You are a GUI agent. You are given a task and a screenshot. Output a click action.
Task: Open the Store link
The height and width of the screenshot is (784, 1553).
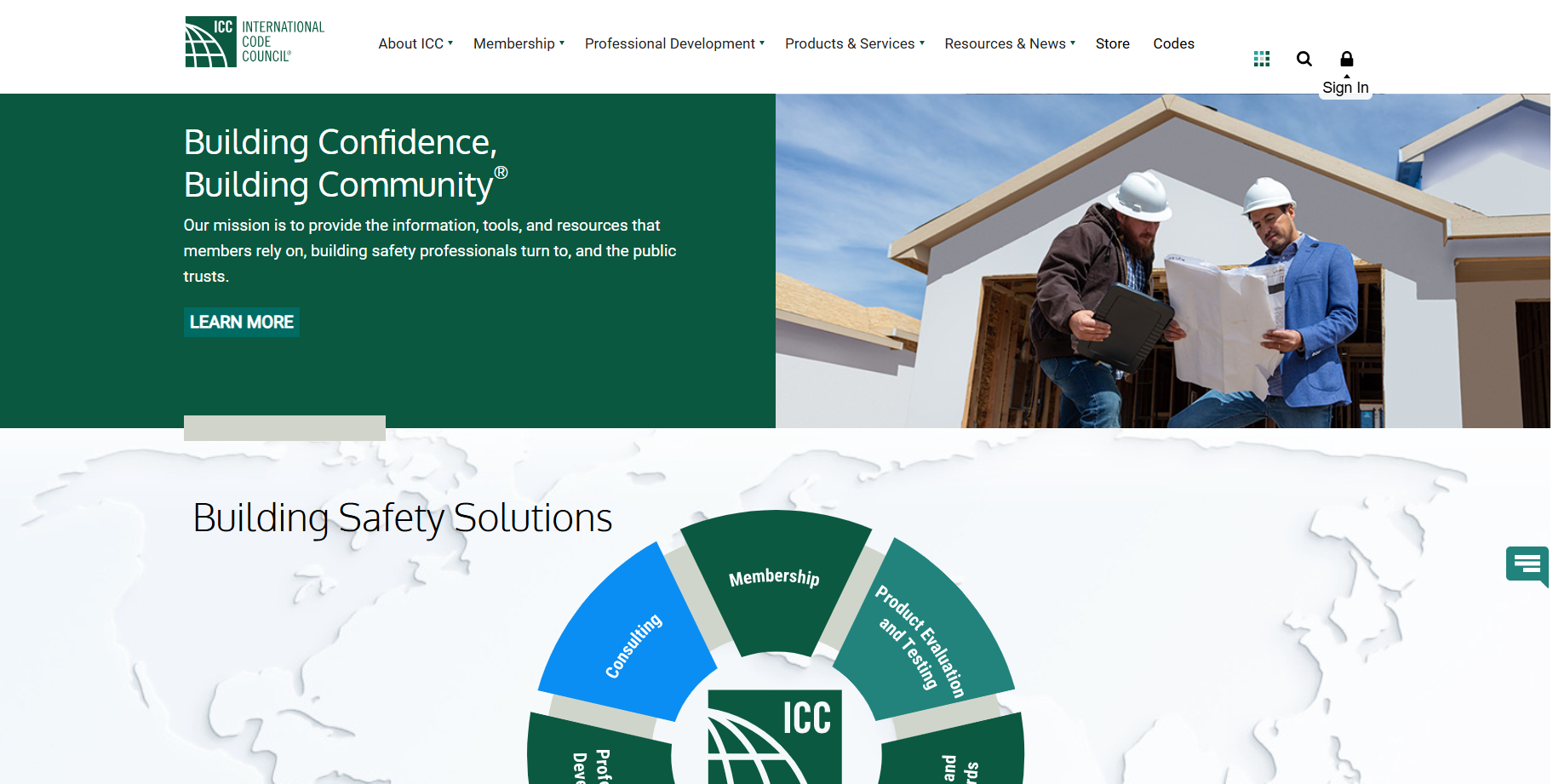1112,43
